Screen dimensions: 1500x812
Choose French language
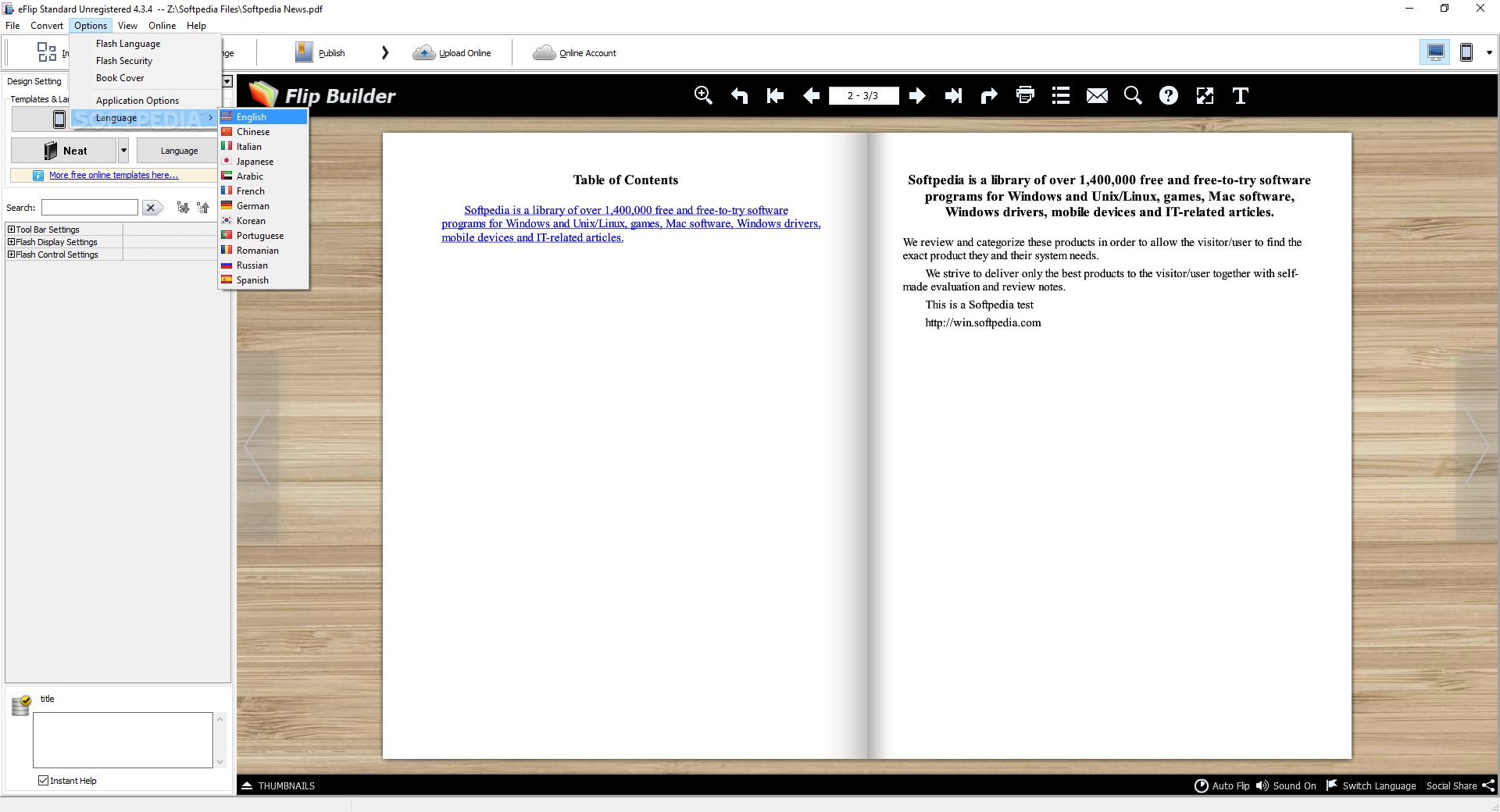[263, 191]
